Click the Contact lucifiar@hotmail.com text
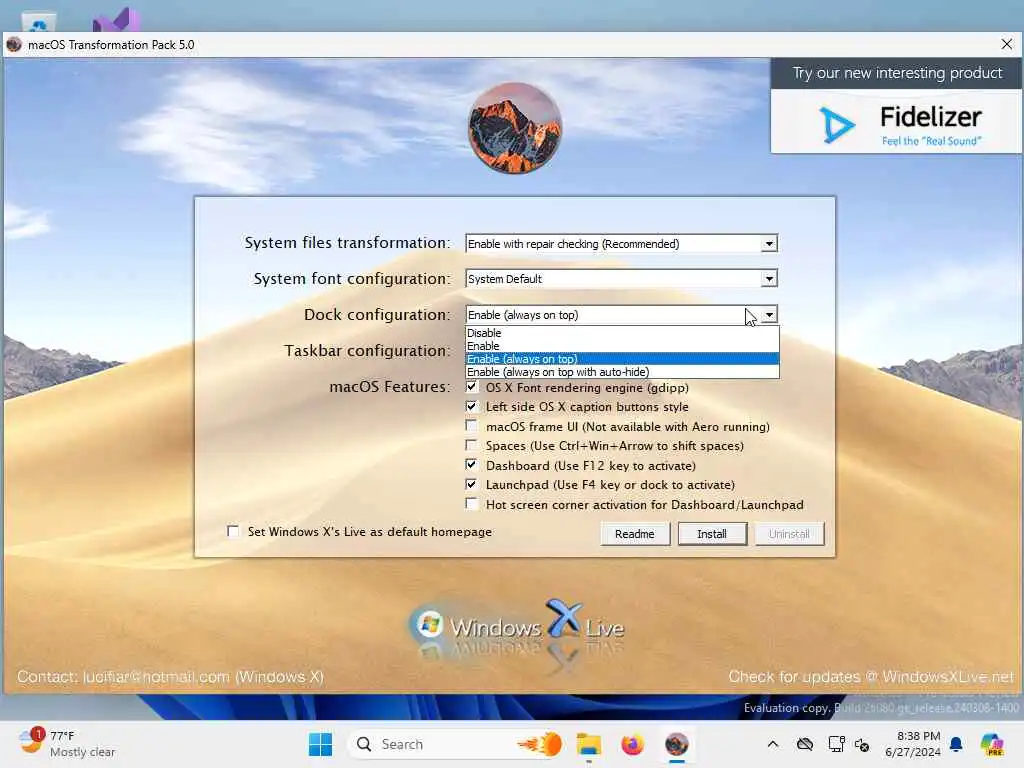 point(170,677)
